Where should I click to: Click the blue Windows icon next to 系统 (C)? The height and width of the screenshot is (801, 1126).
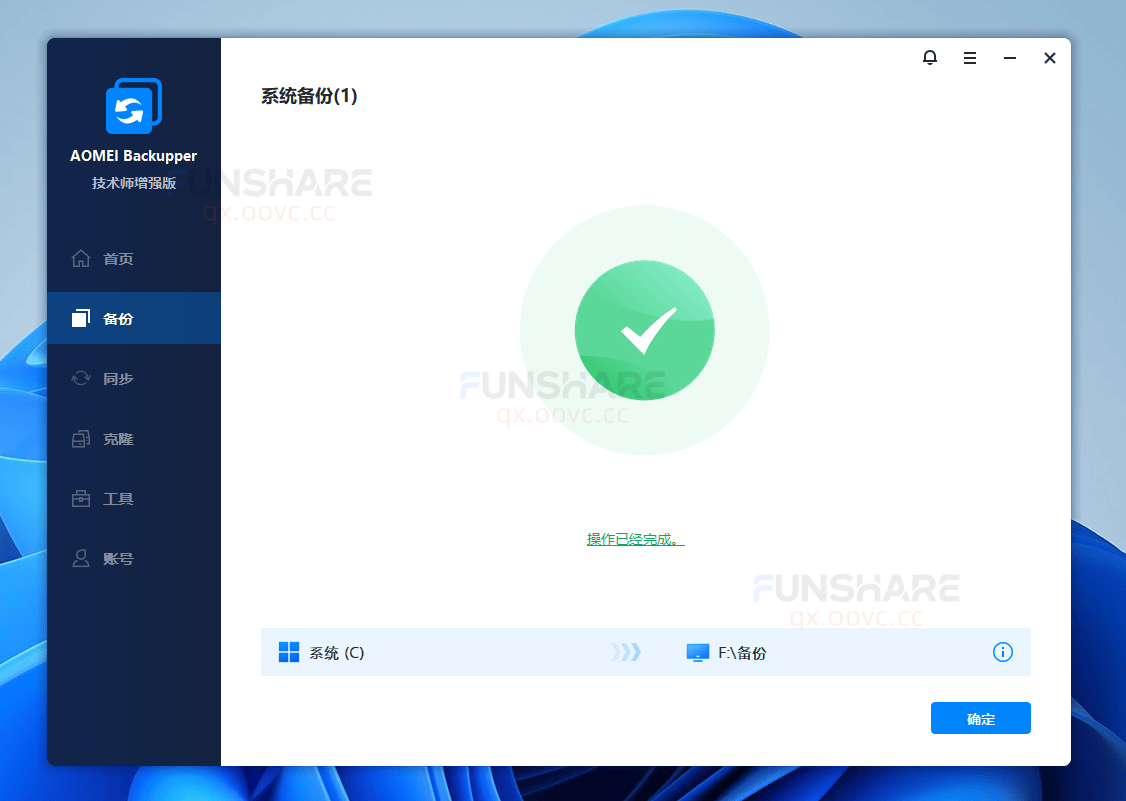tap(288, 652)
